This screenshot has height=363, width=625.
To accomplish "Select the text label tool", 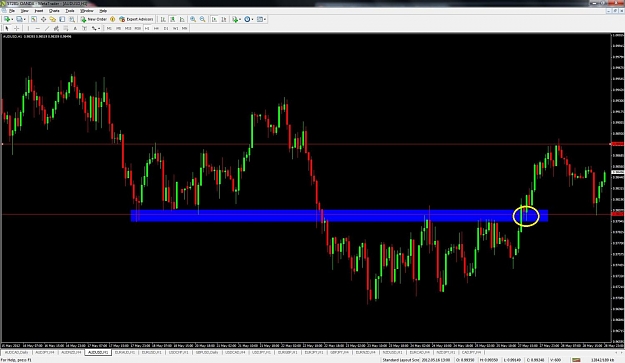I will [85, 28].
